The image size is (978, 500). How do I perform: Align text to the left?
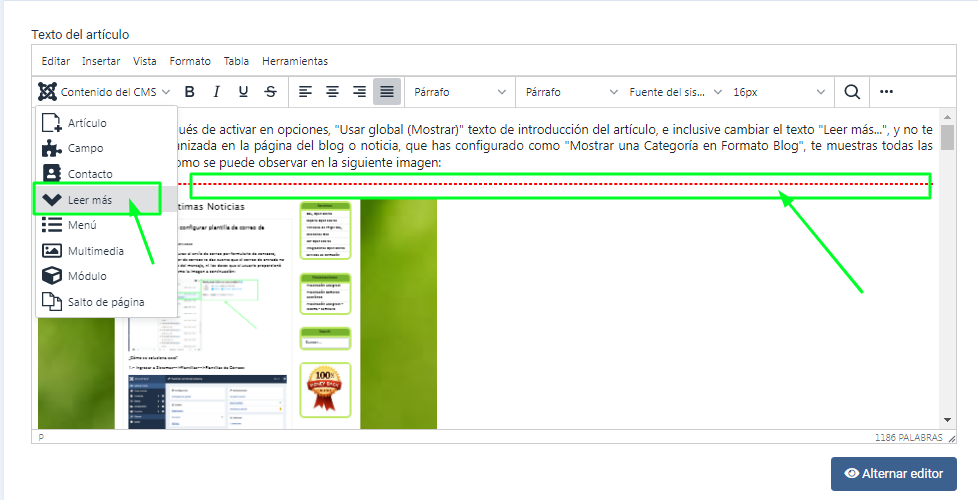[307, 92]
